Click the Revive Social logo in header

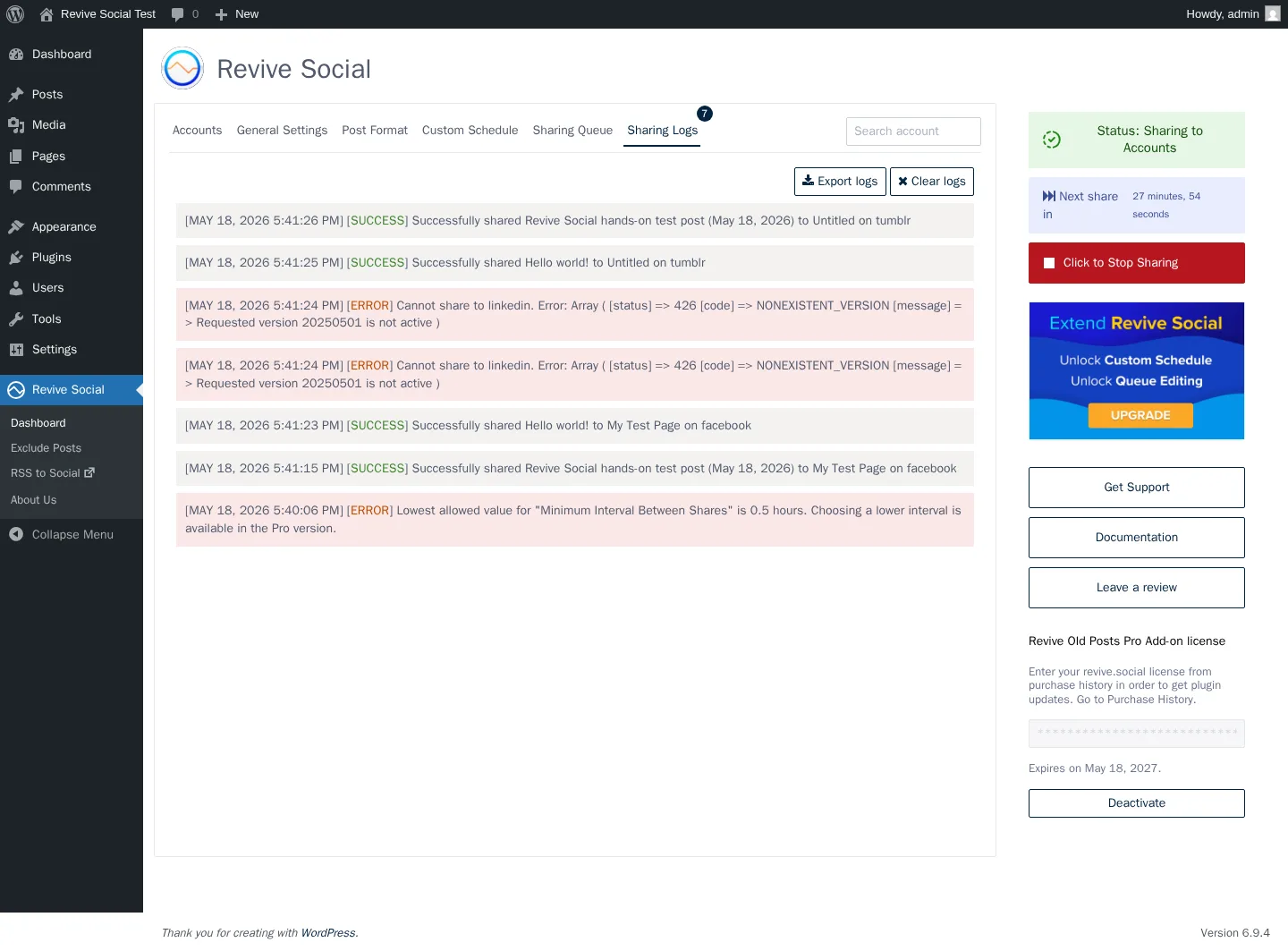(x=182, y=68)
